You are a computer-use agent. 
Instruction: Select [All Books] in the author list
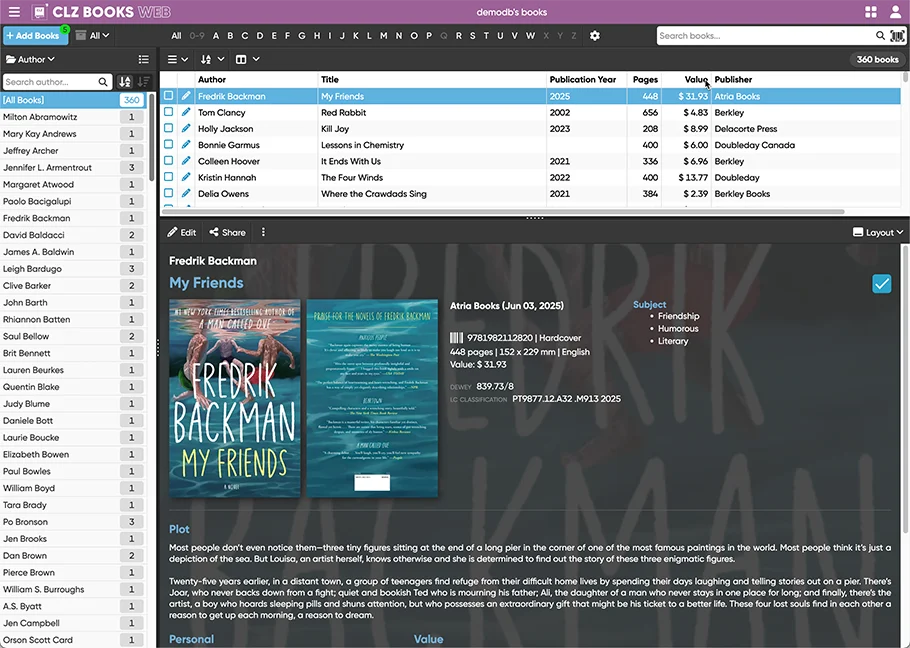[74, 100]
